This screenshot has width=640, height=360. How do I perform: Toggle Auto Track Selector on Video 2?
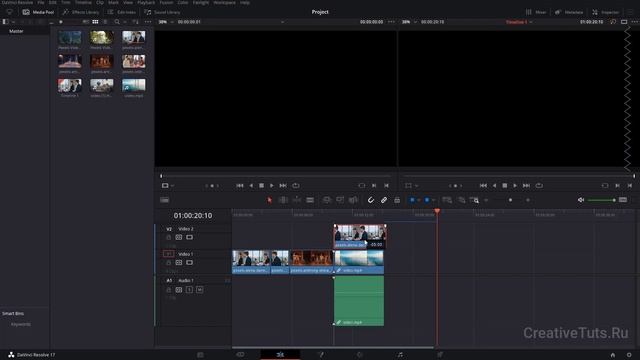point(179,237)
